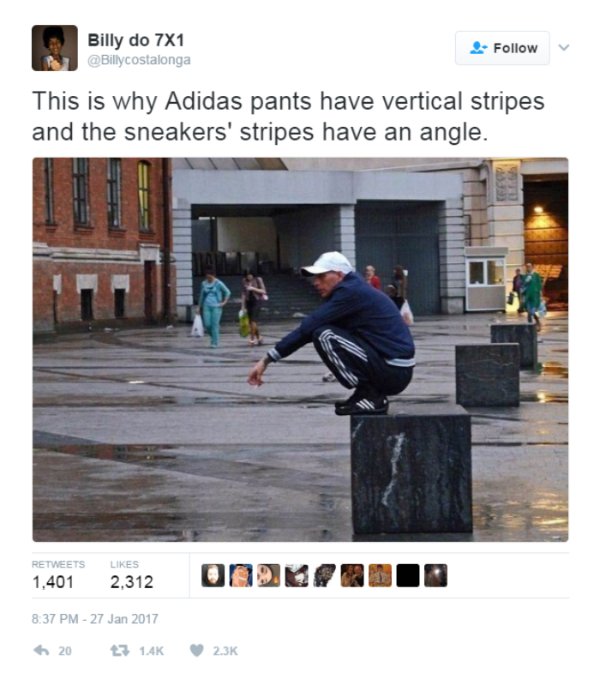600x685 pixels.
Task: Click the first liker avatar in the row
Action: [213, 575]
